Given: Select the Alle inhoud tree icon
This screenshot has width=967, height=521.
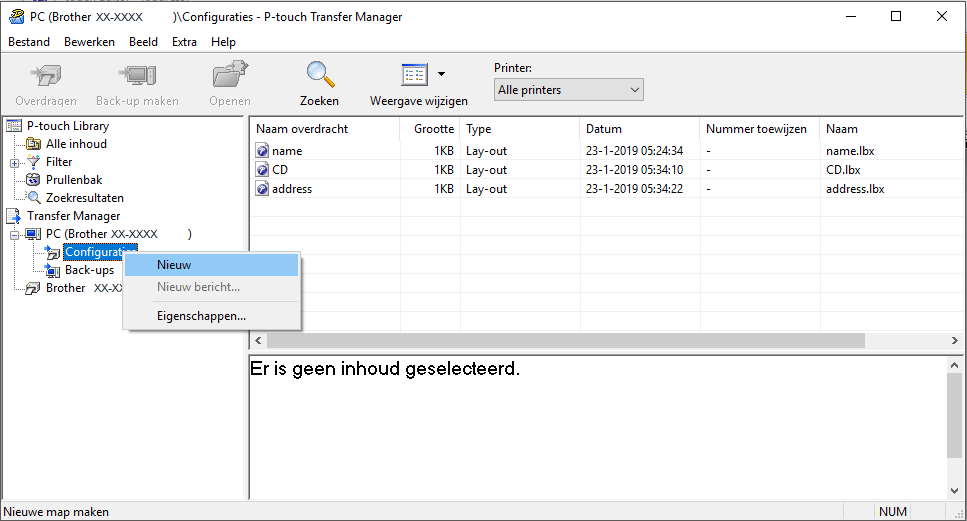Looking at the screenshot, I should (33, 144).
